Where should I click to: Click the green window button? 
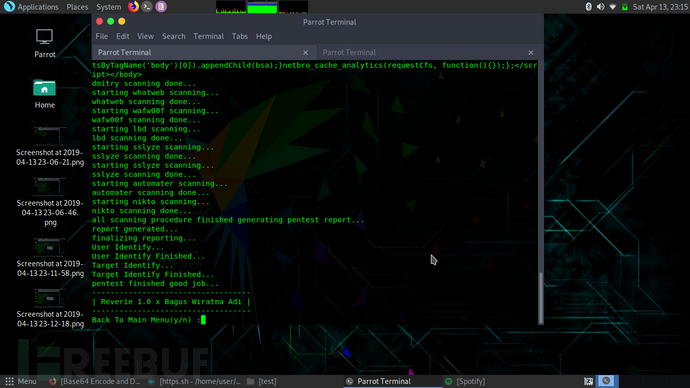pos(110,21)
